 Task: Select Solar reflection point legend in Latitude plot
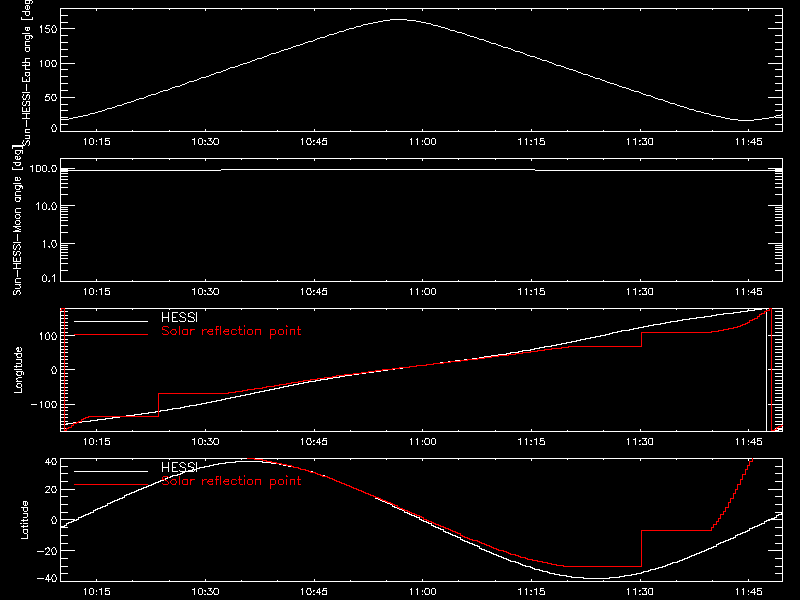click(231, 481)
